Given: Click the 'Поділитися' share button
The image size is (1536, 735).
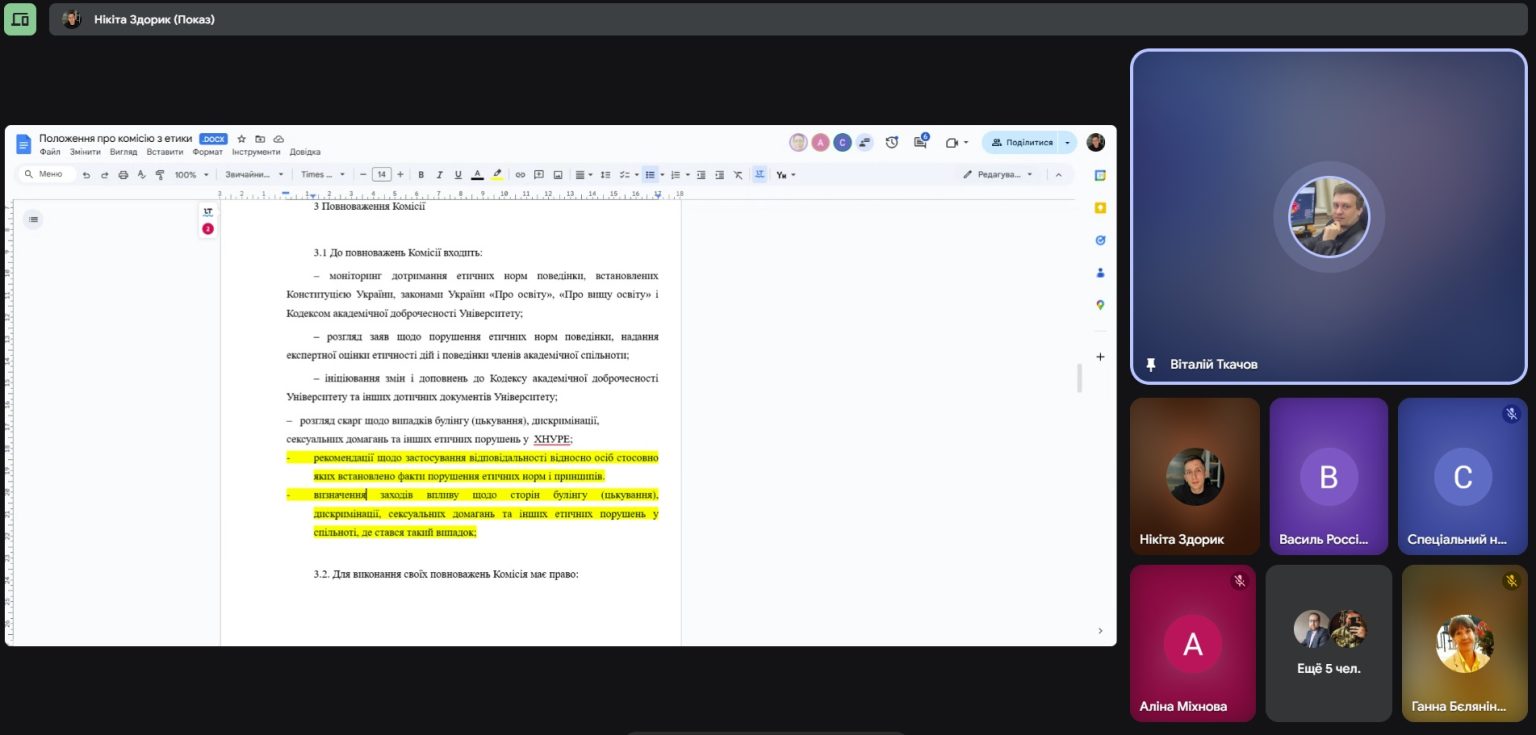Looking at the screenshot, I should 1022,142.
